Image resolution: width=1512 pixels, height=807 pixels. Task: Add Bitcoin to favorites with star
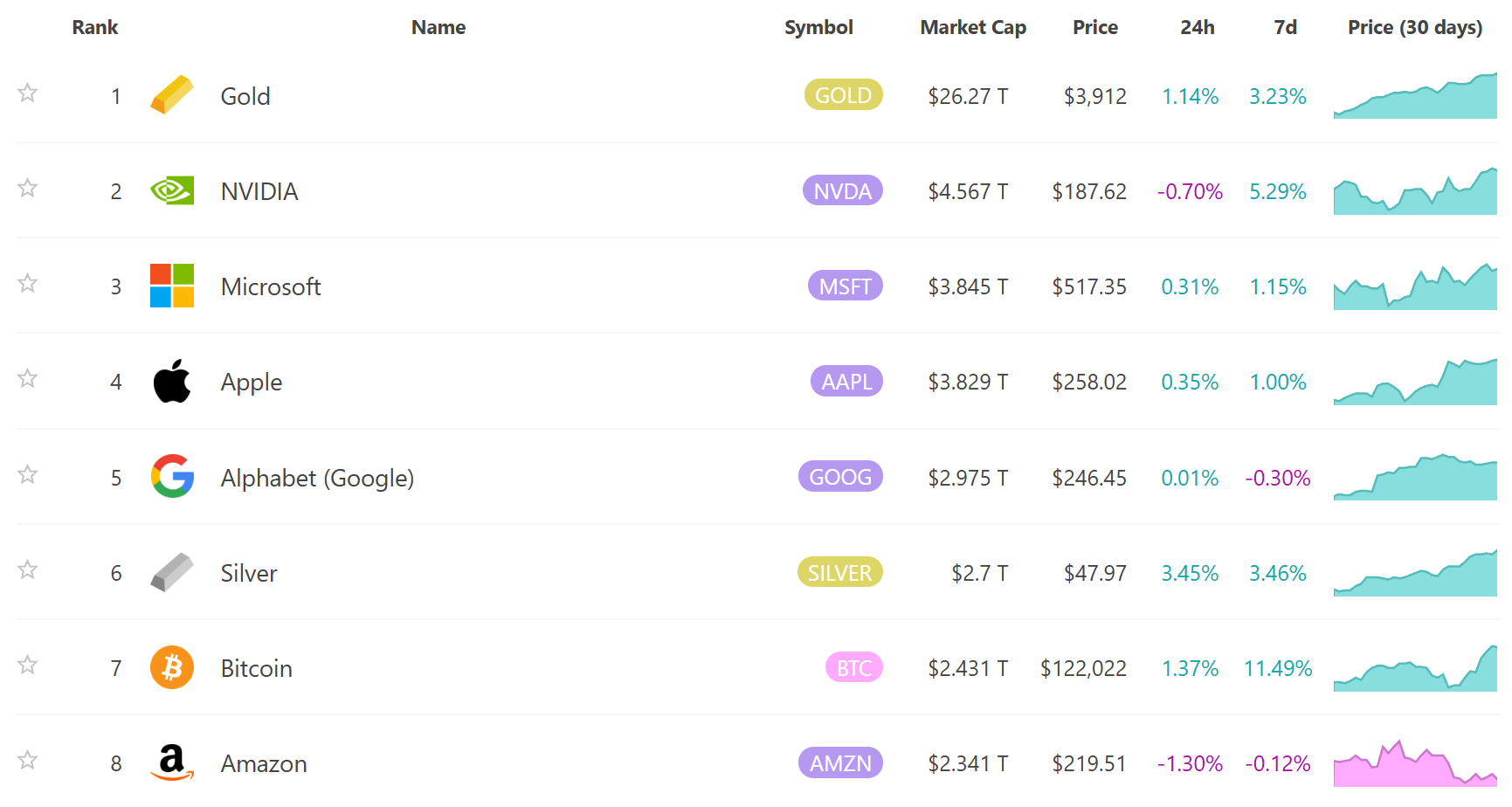coord(28,665)
